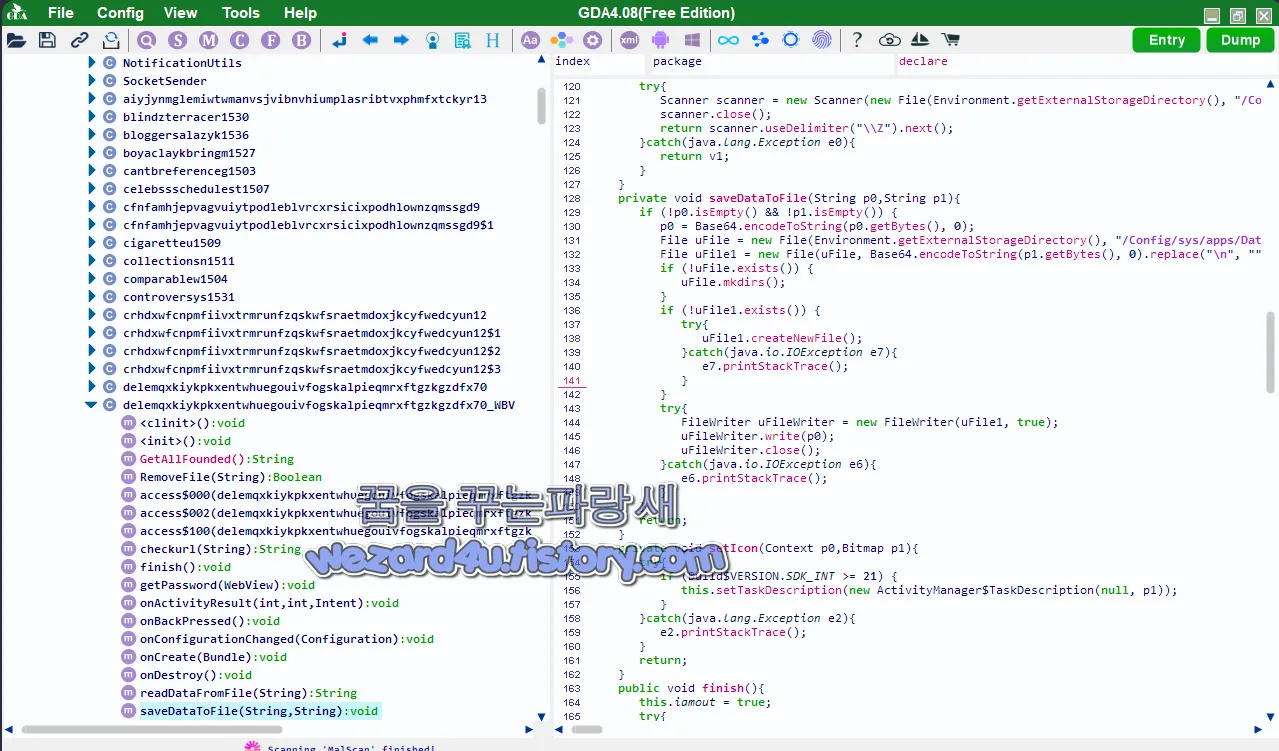Expand the comparablew1504 class node

click(92, 279)
